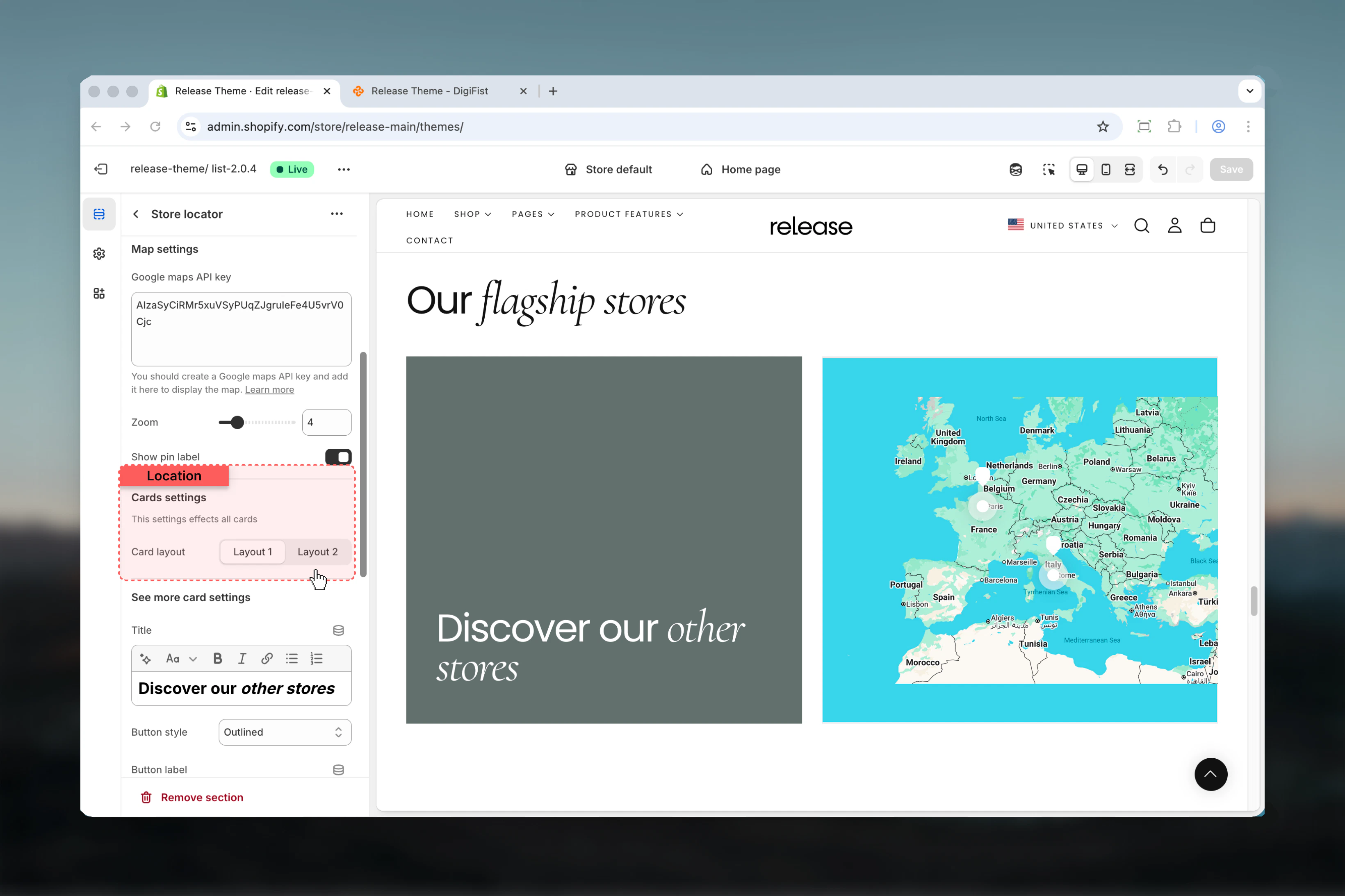Redo the last change

pyautogui.click(x=1190, y=170)
